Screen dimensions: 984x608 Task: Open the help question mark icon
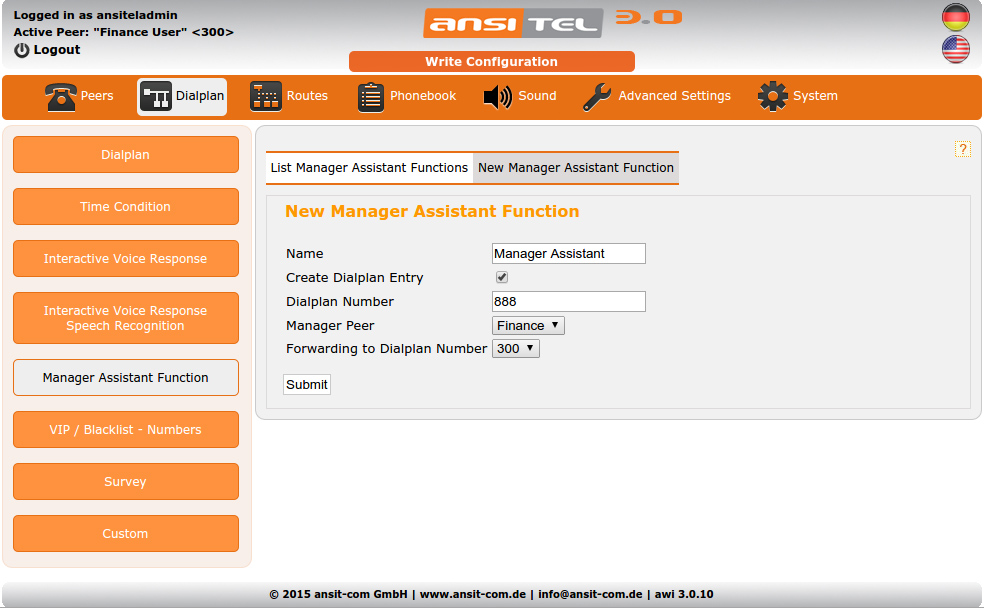coord(962,147)
